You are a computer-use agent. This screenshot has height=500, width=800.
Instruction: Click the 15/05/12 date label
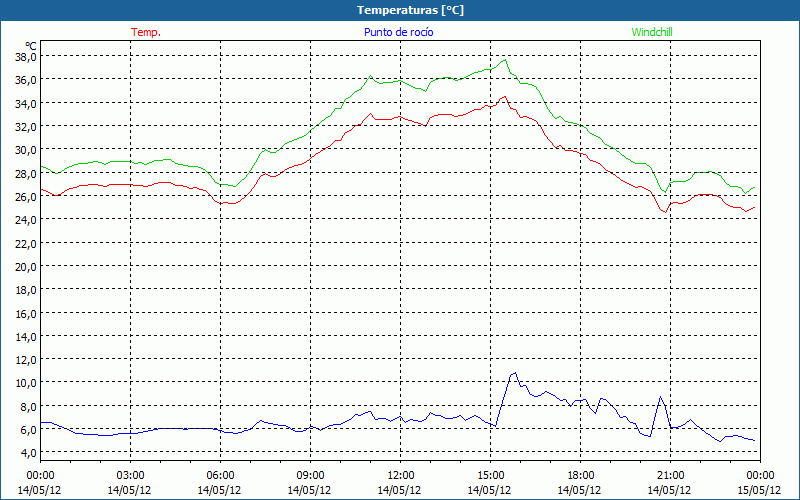tap(760, 490)
